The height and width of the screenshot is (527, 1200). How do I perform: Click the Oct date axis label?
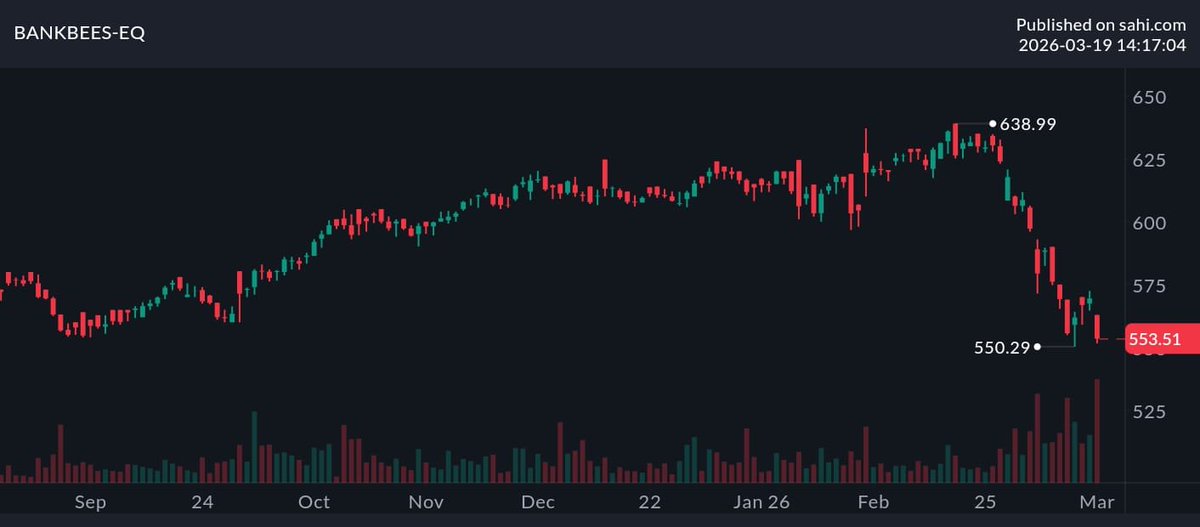coord(314,501)
